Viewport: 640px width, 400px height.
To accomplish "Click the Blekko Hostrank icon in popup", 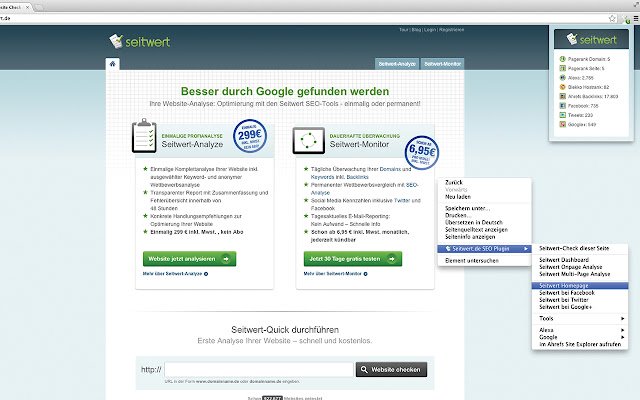I will [x=562, y=87].
